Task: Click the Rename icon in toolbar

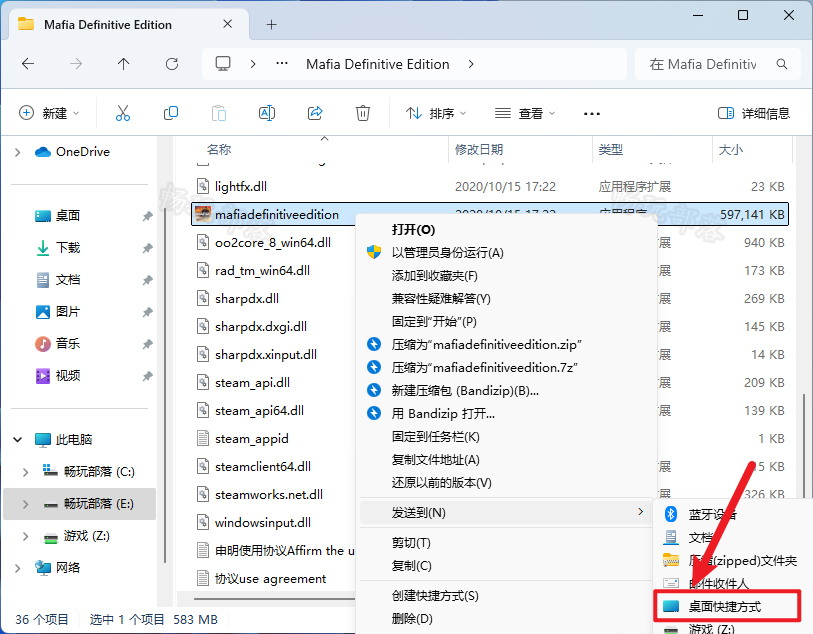Action: tap(267, 113)
